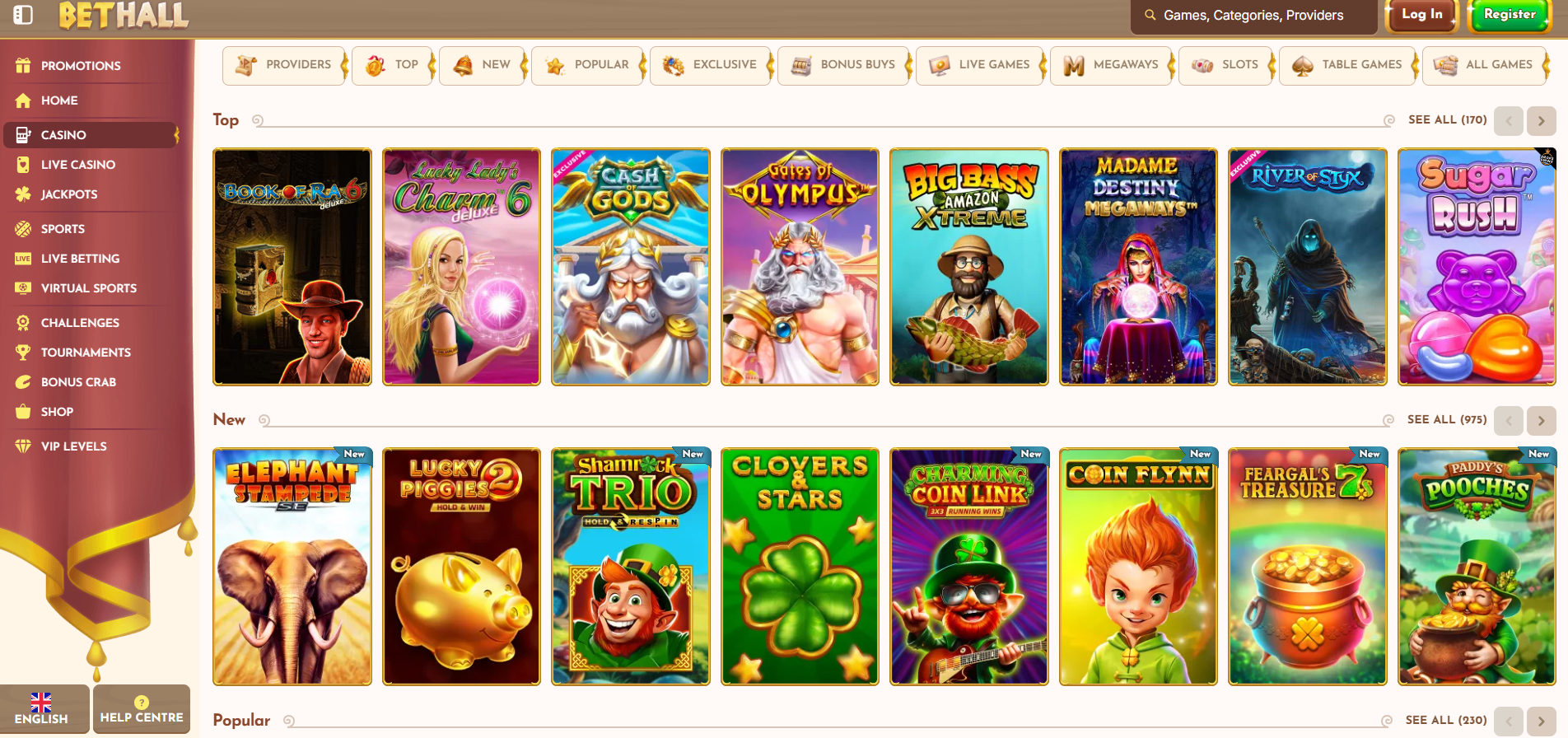Select the Slots category tab
1568x738 pixels.
[x=1226, y=65]
